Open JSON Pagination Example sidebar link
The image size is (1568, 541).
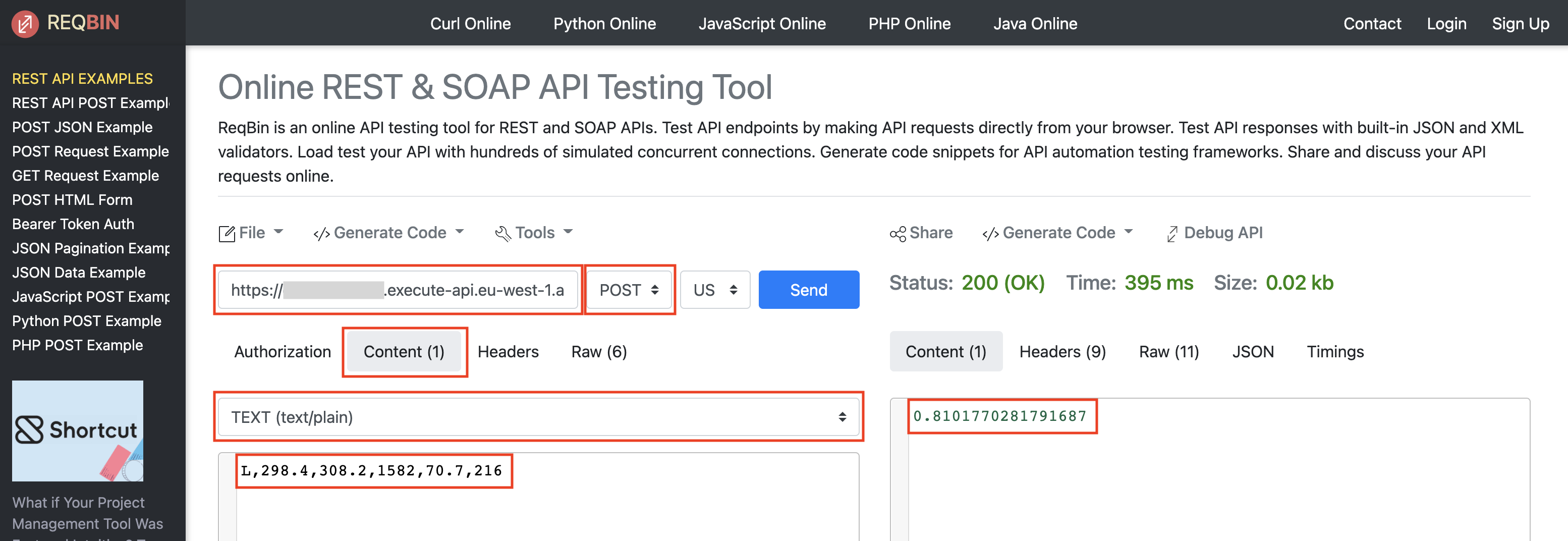tap(91, 248)
